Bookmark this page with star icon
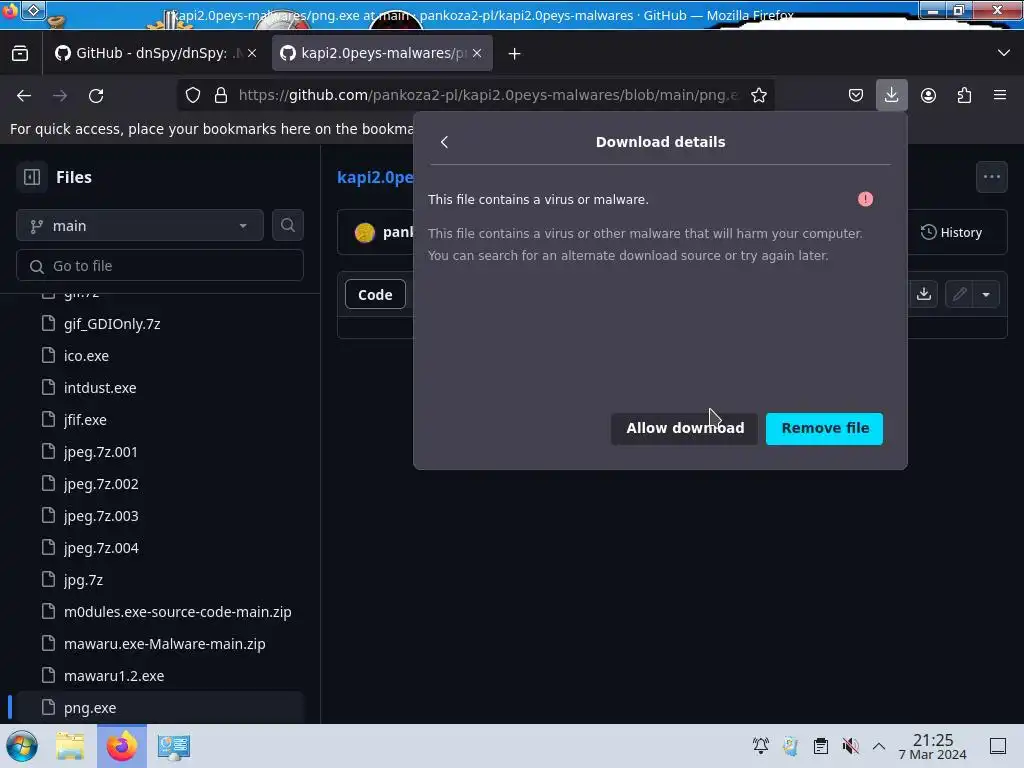1024x768 pixels. [759, 95]
